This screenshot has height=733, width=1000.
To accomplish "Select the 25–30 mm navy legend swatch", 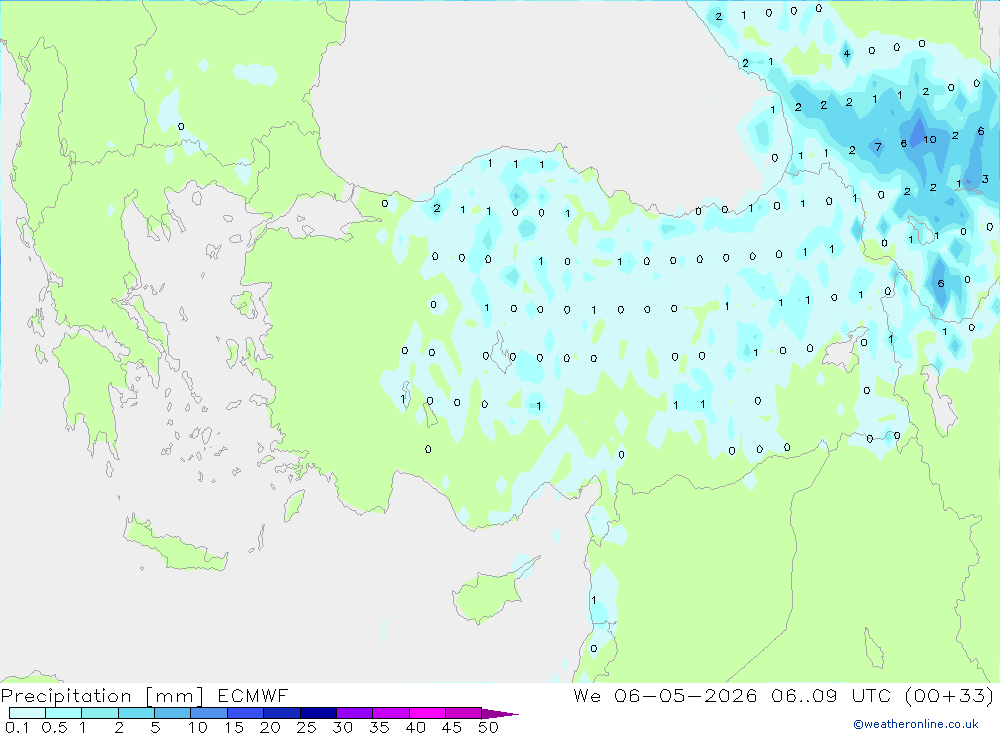I will (x=318, y=713).
